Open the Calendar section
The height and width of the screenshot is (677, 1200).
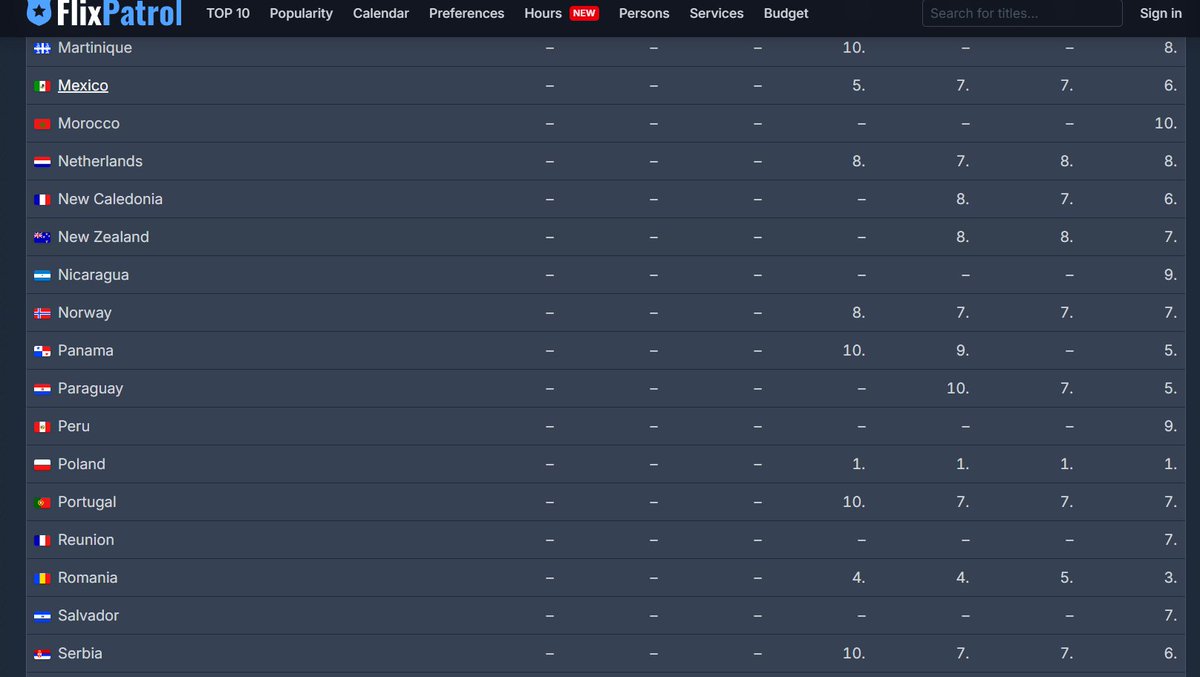click(x=381, y=13)
